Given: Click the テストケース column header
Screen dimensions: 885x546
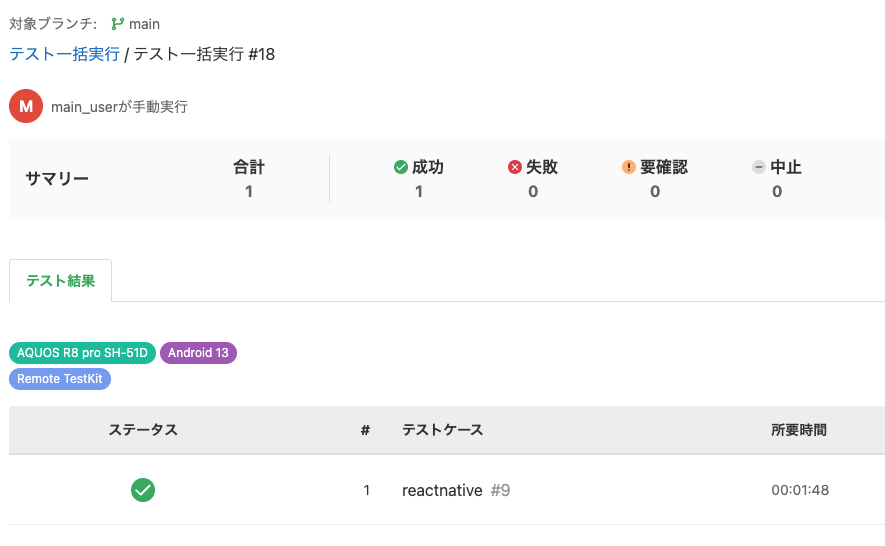Looking at the screenshot, I should click(442, 430).
